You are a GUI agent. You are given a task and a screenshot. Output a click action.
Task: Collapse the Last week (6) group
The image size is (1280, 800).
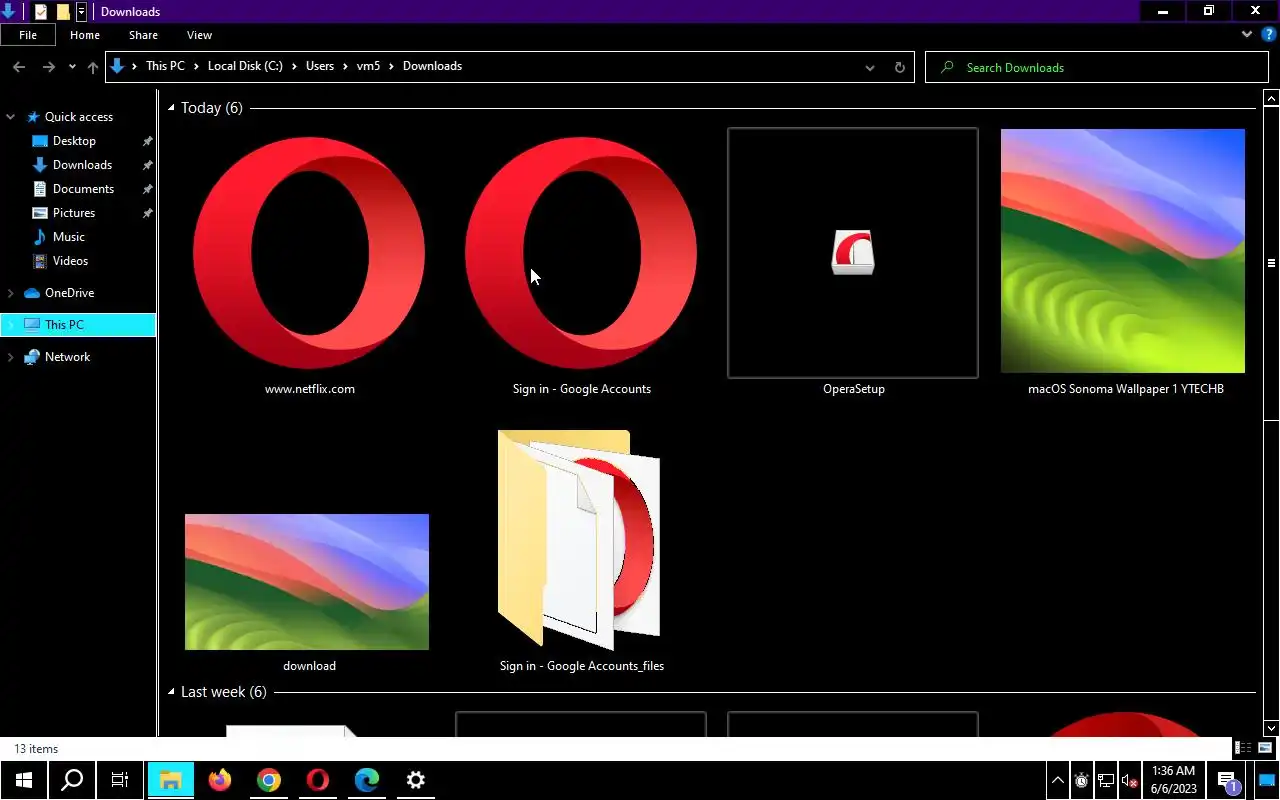tap(171, 692)
